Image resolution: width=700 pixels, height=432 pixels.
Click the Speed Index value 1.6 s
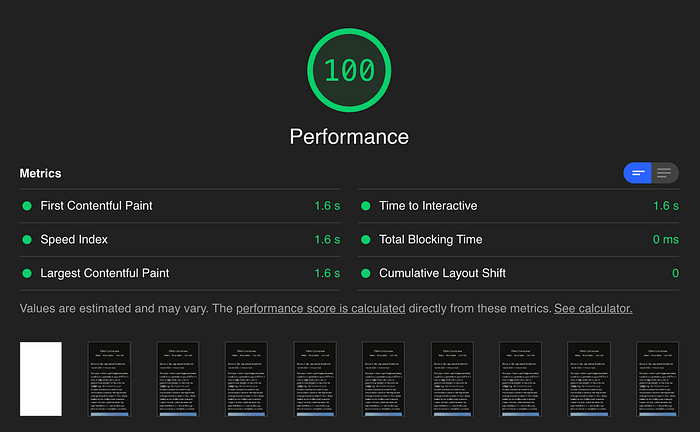(327, 240)
